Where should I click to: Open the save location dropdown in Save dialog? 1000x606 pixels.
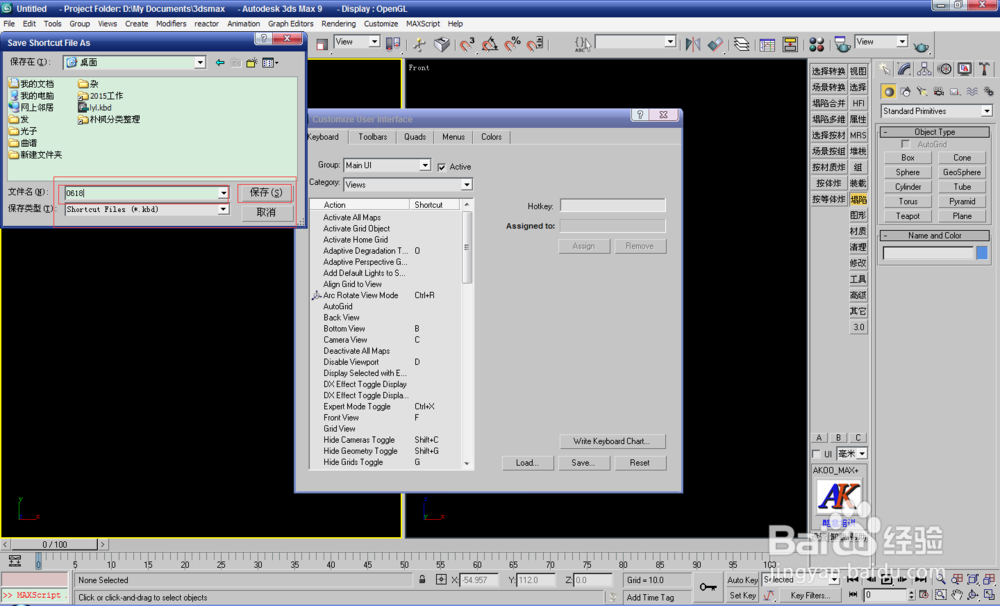pos(200,63)
